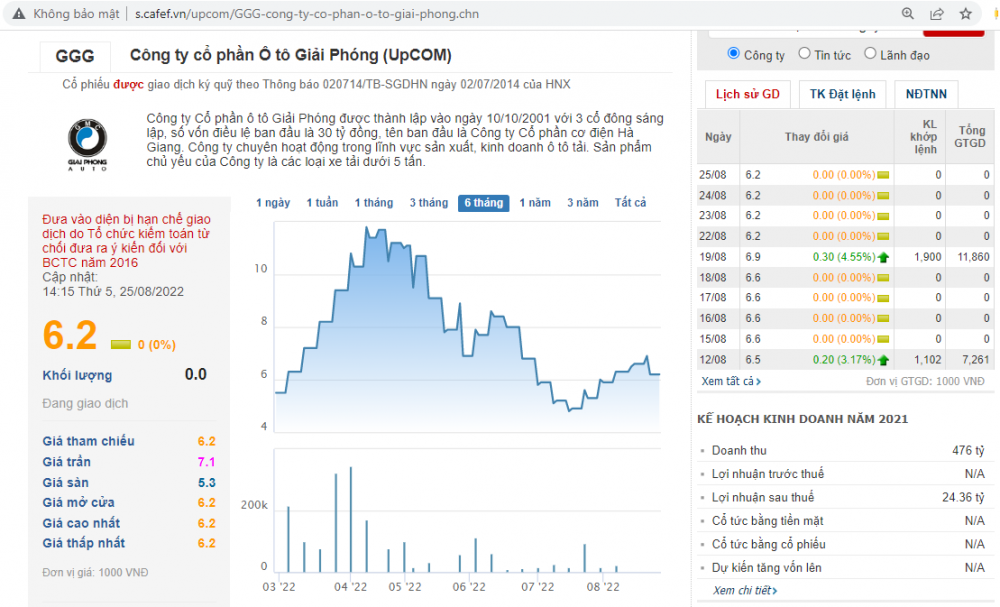The width and height of the screenshot is (1000, 607).
Task: Bookmark this page with the star icon
Action: click(965, 14)
